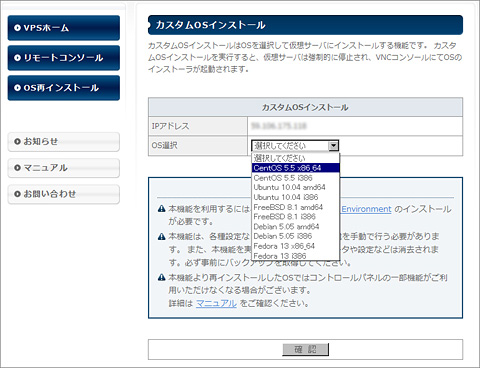Pick Ubuntu 10.04 amd64 option
The width and height of the screenshot is (480, 368).
coord(296,187)
